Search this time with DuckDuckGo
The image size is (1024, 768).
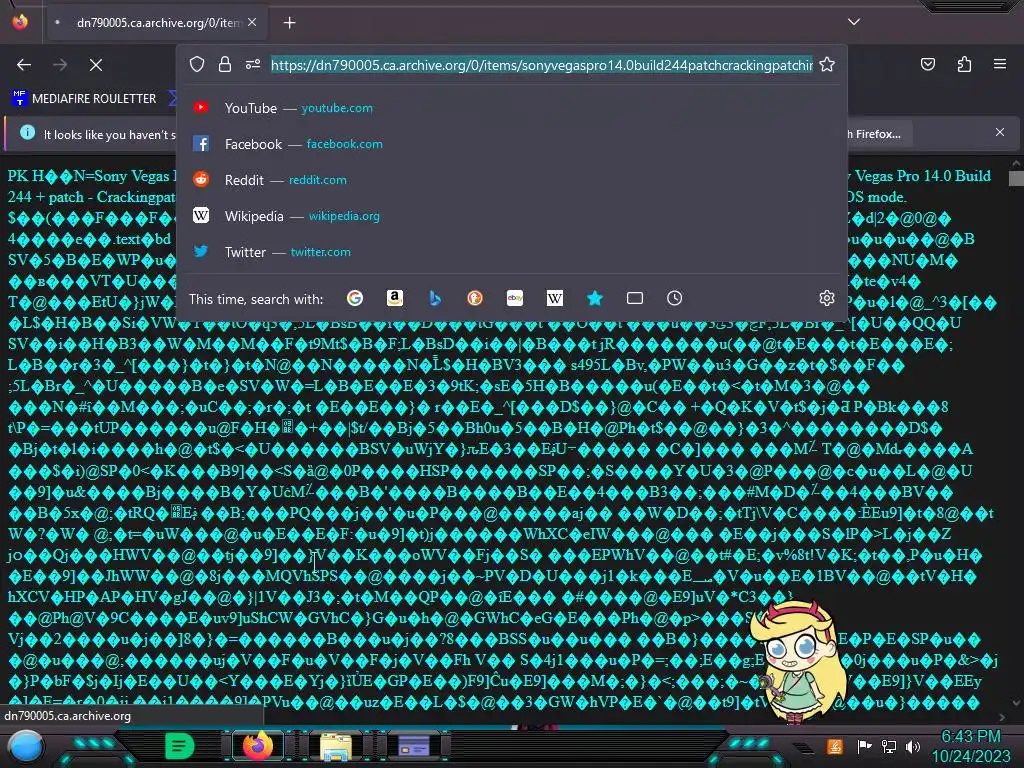tap(475, 298)
